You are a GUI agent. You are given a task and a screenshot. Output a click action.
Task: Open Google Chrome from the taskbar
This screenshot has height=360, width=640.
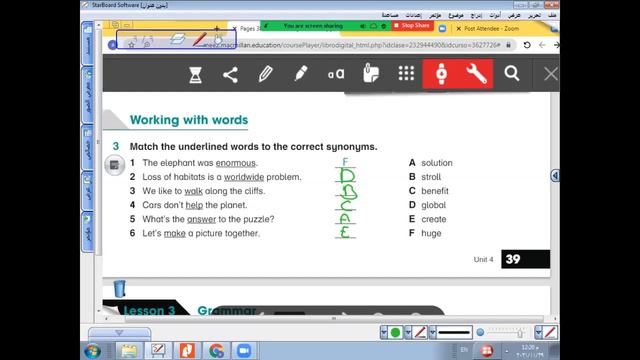(x=216, y=351)
